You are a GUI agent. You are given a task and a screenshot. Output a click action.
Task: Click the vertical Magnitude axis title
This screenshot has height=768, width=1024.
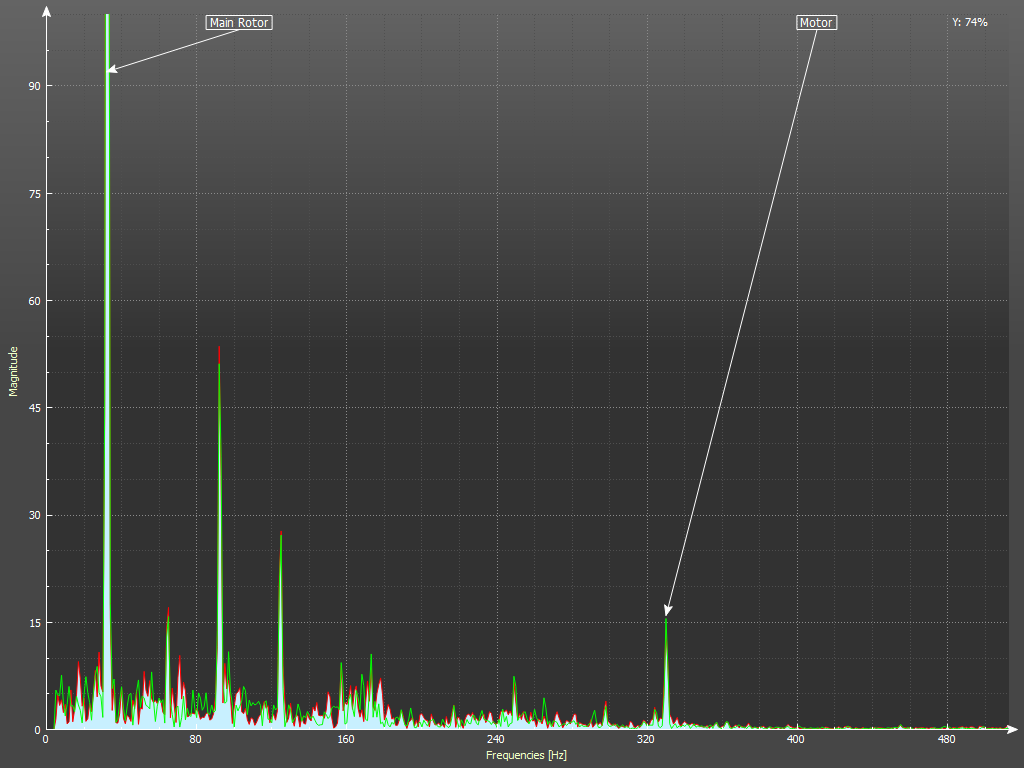[x=14, y=371]
